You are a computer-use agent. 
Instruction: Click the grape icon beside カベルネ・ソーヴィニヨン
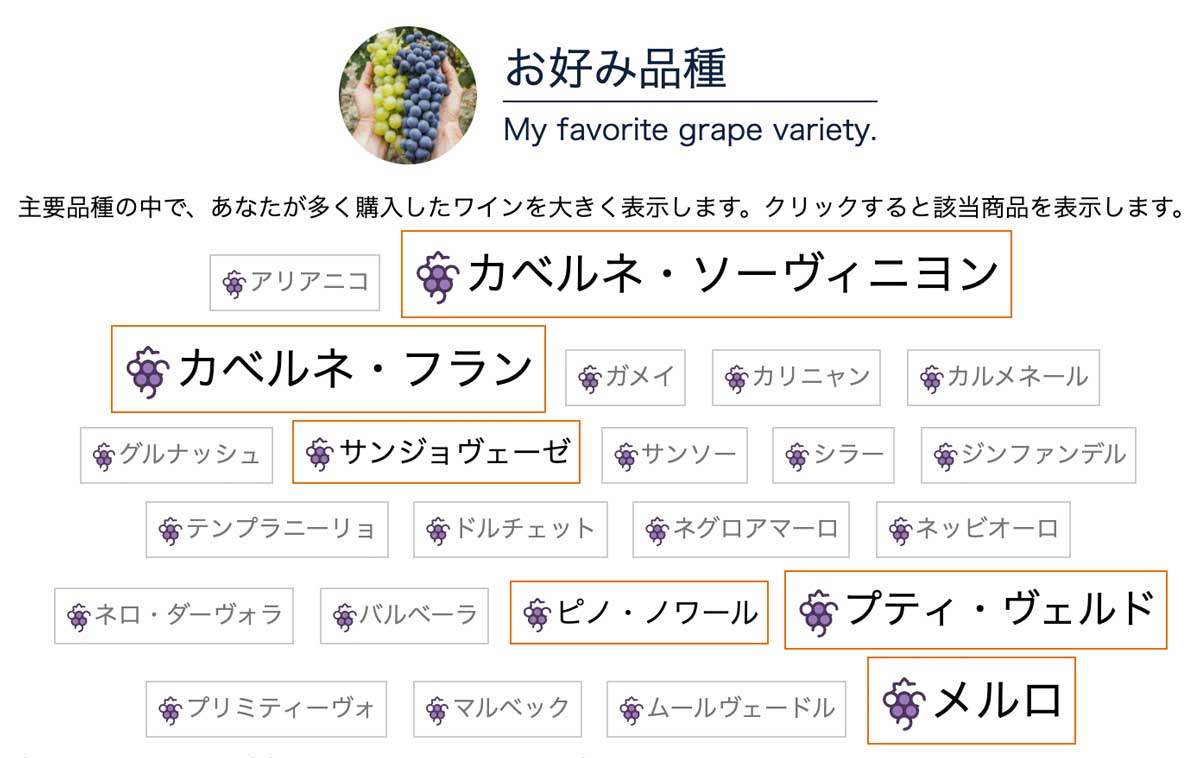[437, 275]
